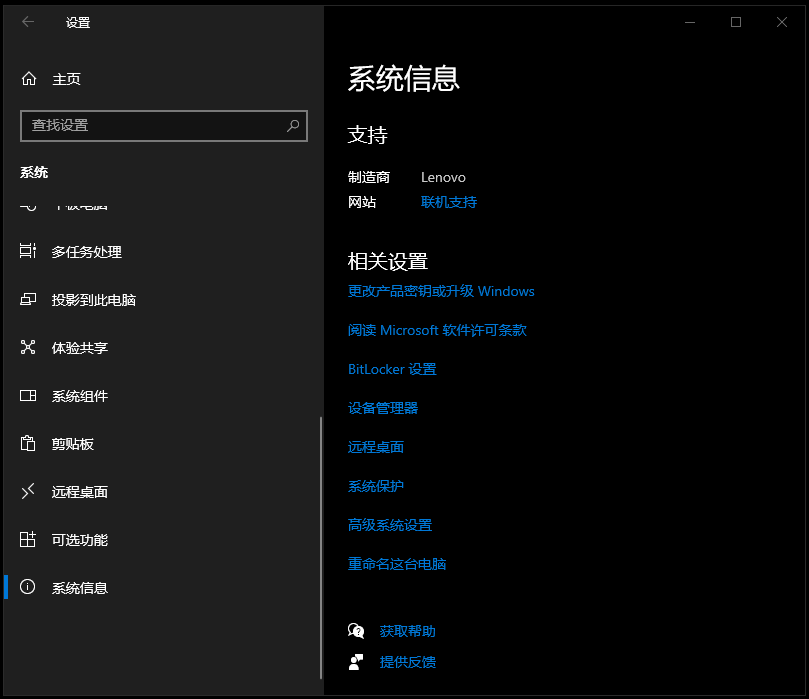Screen dimensions: 809x699
Task: Open 远程桌面 in the sidebar
Action: coord(80,492)
